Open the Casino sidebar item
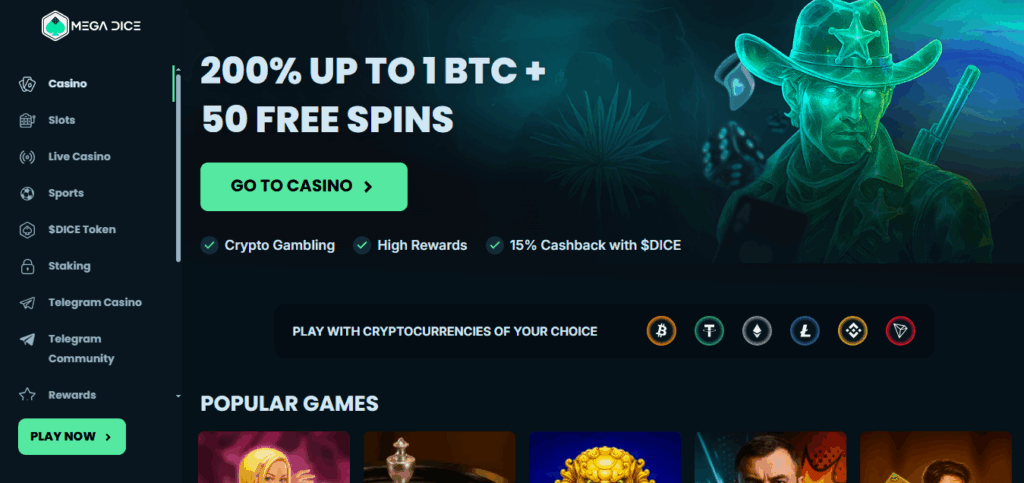The width and height of the screenshot is (1024, 483). point(67,84)
